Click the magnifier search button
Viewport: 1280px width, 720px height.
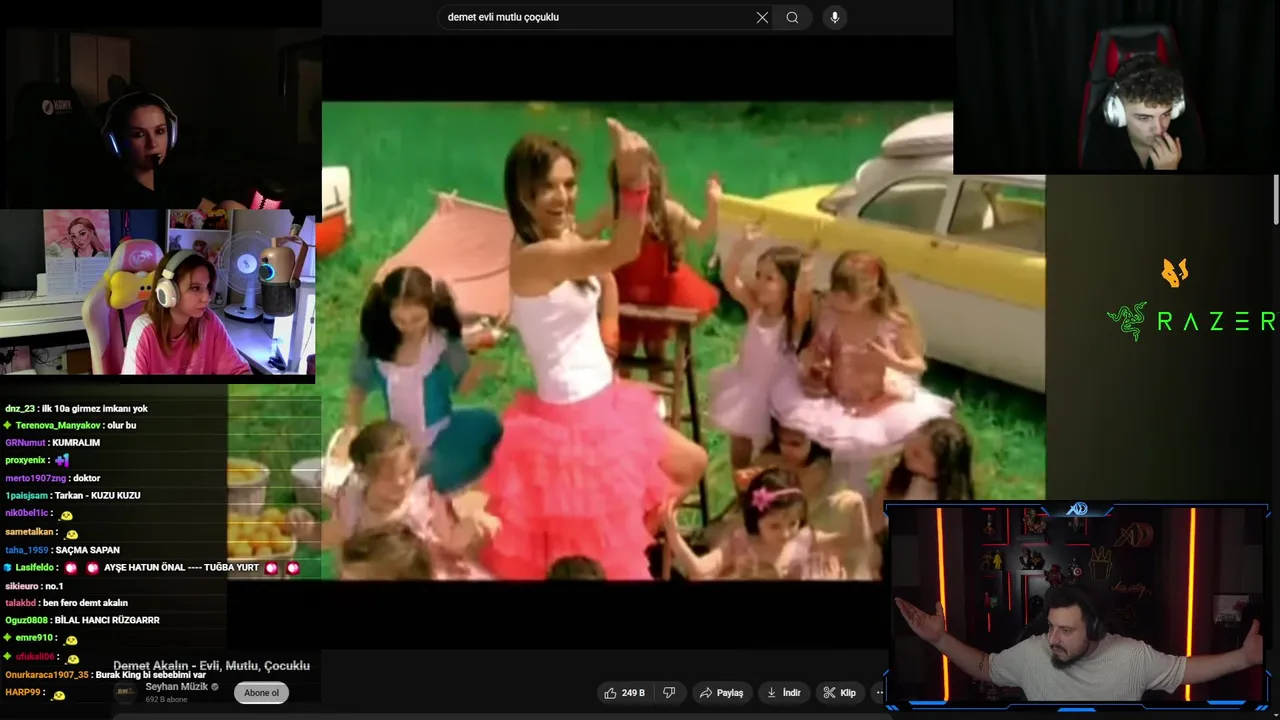click(792, 17)
